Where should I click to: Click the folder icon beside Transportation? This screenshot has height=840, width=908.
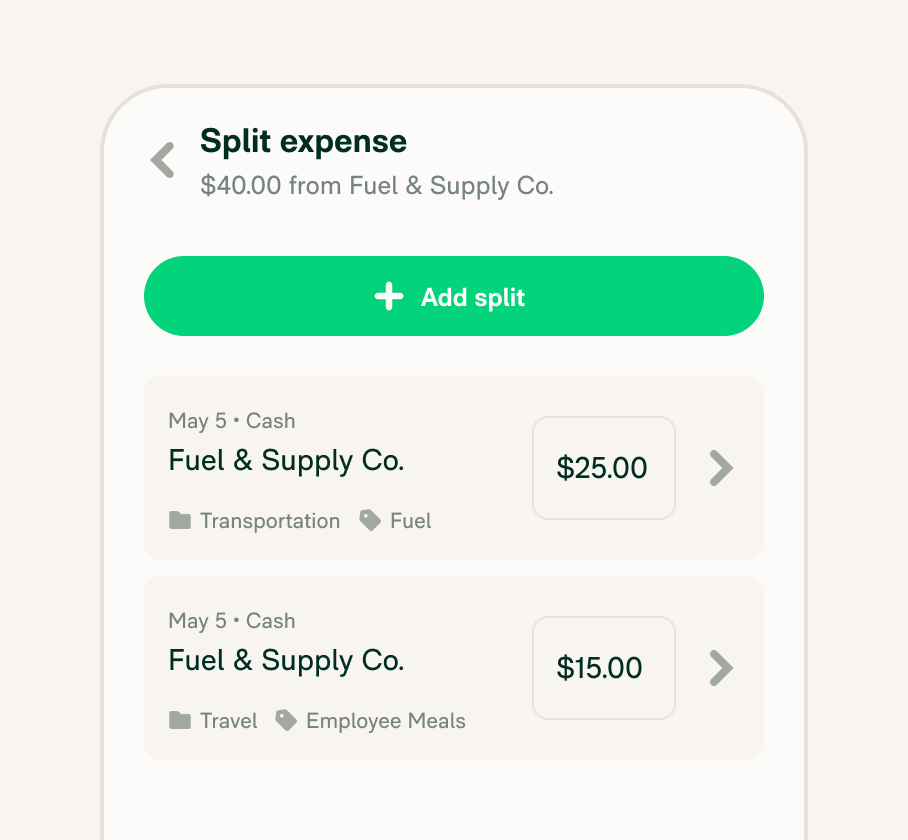pos(180,521)
